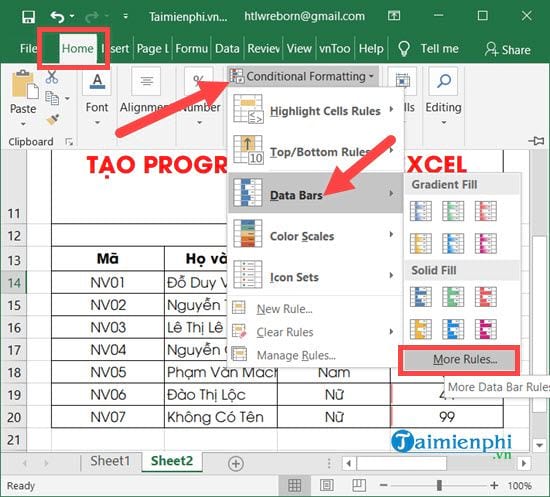Add a new sheet with plus icon
Viewport: 550px width, 497px height.
(236, 463)
